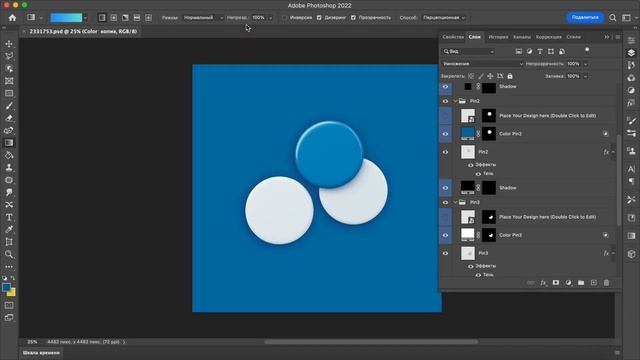Image resolution: width=640 pixels, height=360 pixels.
Task: Select the Brush tool
Action: (9, 106)
